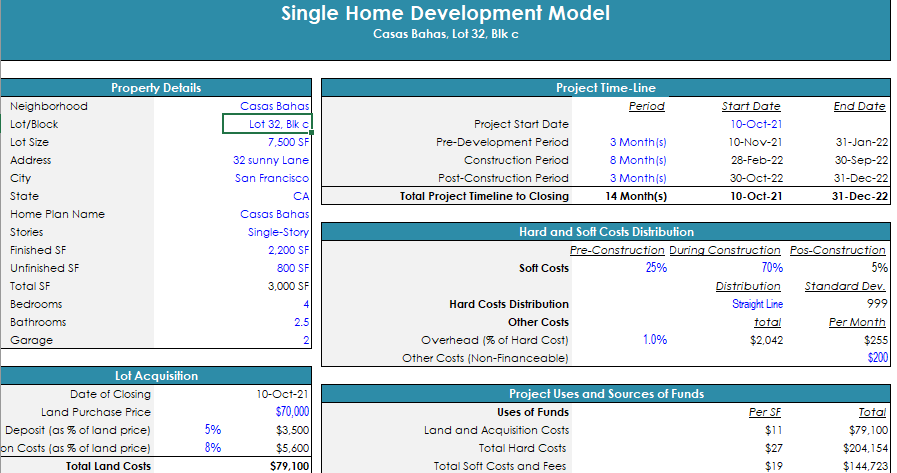Select the Overhead 1.0% of Hard Cost cell

[x=654, y=340]
